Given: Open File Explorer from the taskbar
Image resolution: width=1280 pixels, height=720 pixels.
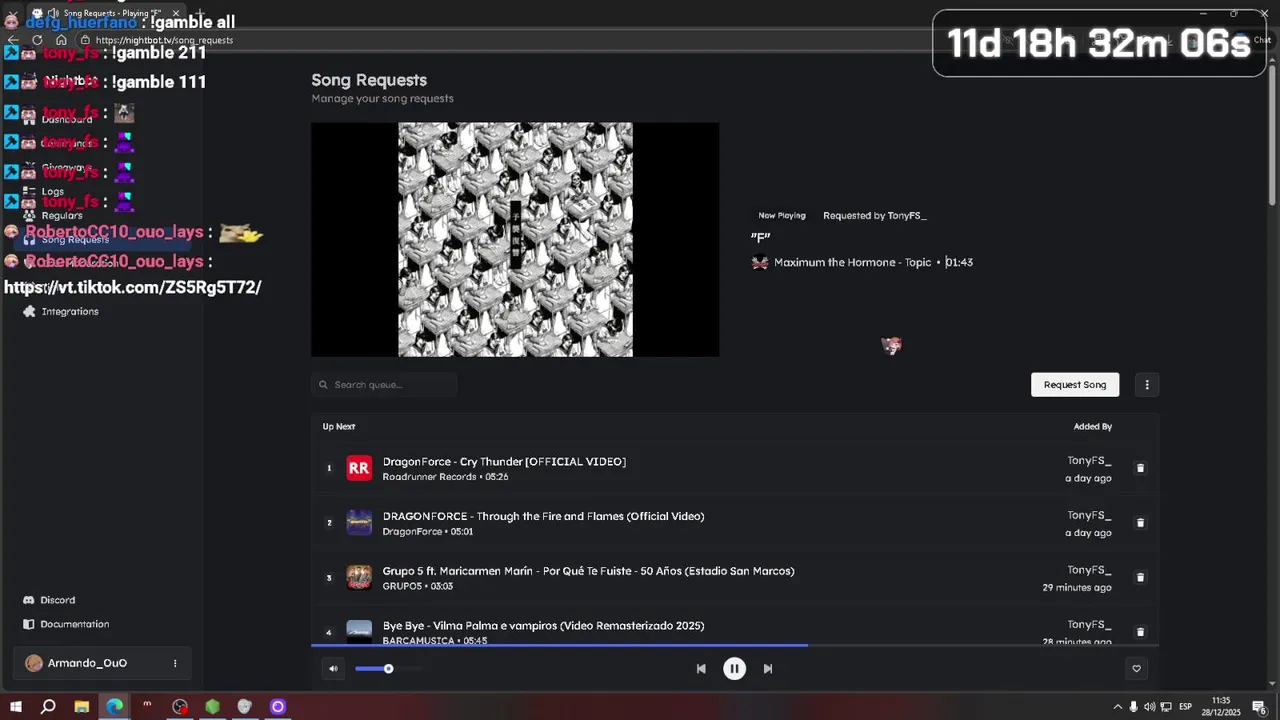Looking at the screenshot, I should click(x=82, y=707).
